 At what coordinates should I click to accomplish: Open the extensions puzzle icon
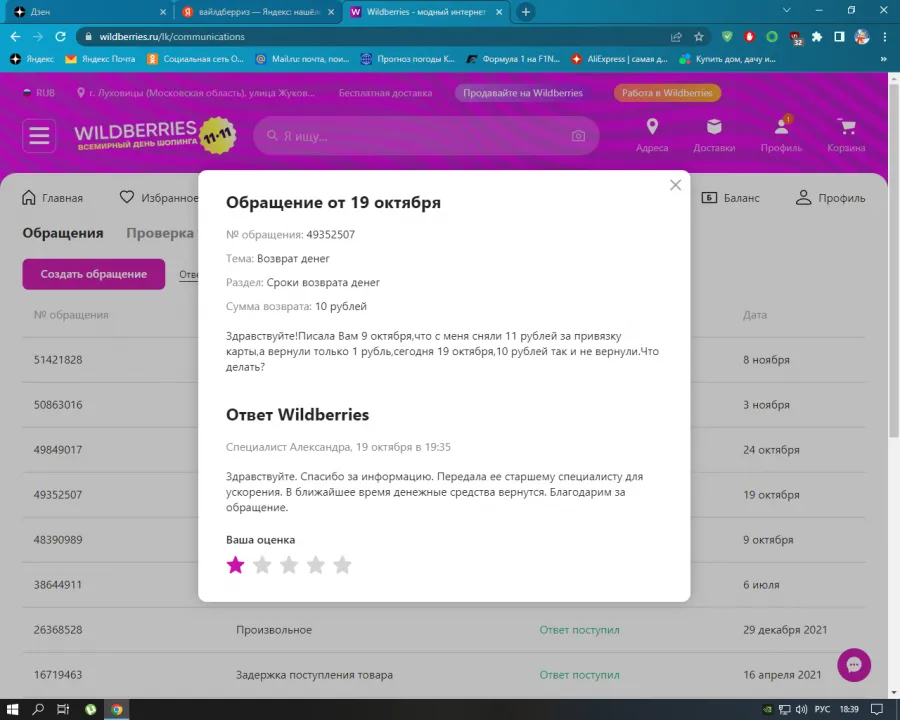click(x=817, y=37)
